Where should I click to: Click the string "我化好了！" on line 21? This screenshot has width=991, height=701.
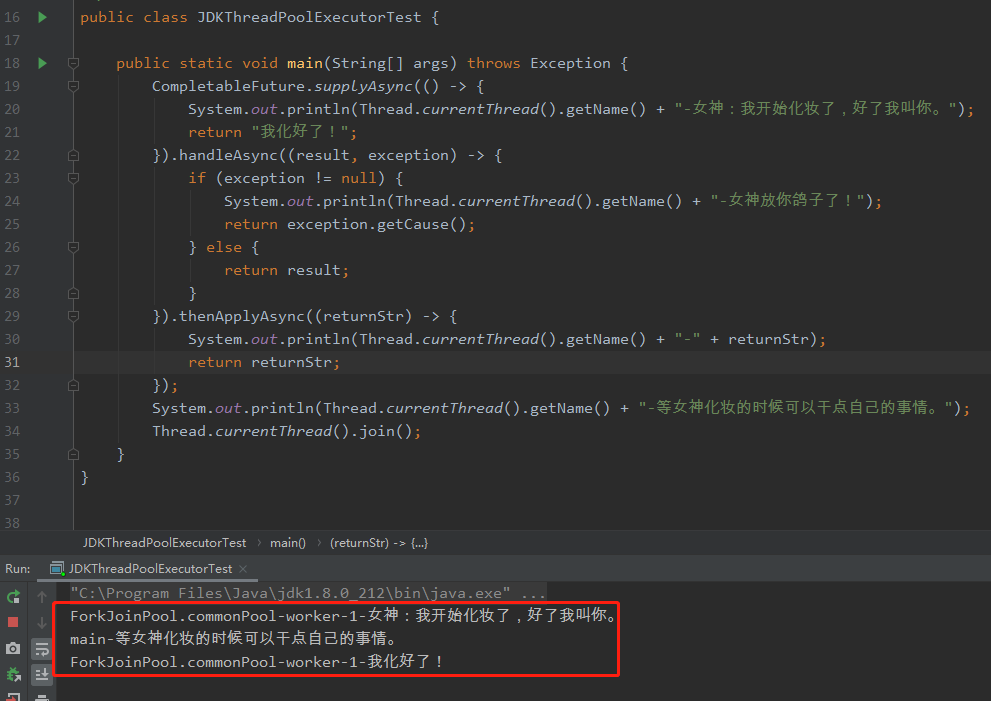pyautogui.click(x=300, y=132)
